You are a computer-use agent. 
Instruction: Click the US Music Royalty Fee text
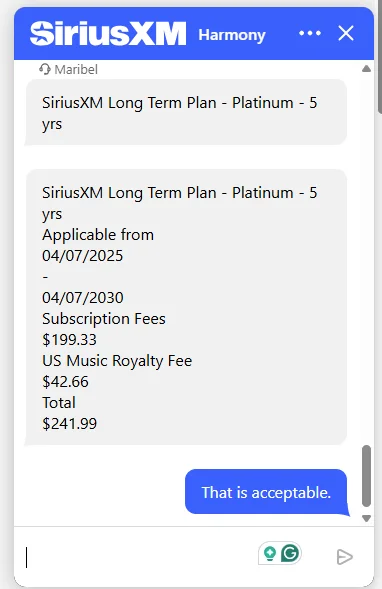(x=117, y=361)
